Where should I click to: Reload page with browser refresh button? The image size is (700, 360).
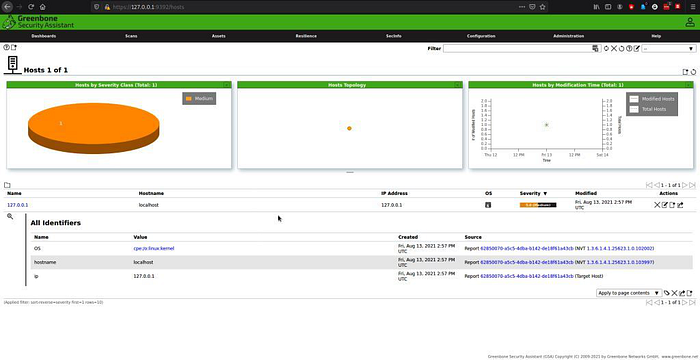coord(31,7)
